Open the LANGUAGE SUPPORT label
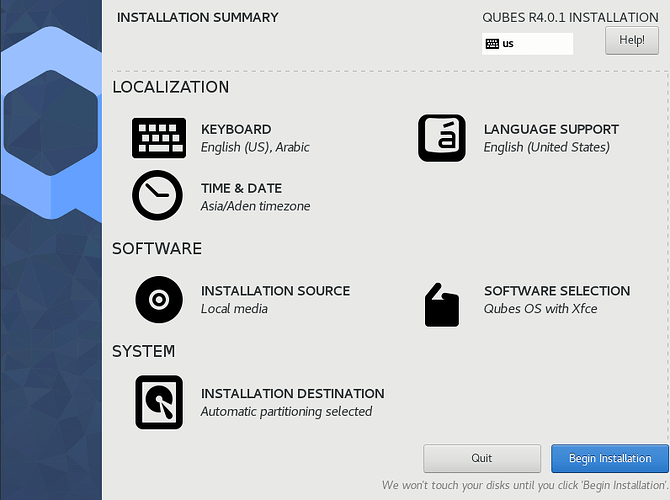This screenshot has width=670, height=500. point(551,129)
